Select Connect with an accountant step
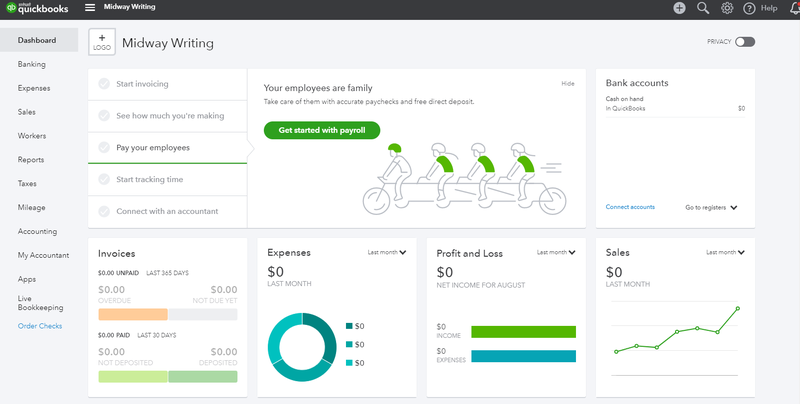The height and width of the screenshot is (404, 800). pos(167,211)
